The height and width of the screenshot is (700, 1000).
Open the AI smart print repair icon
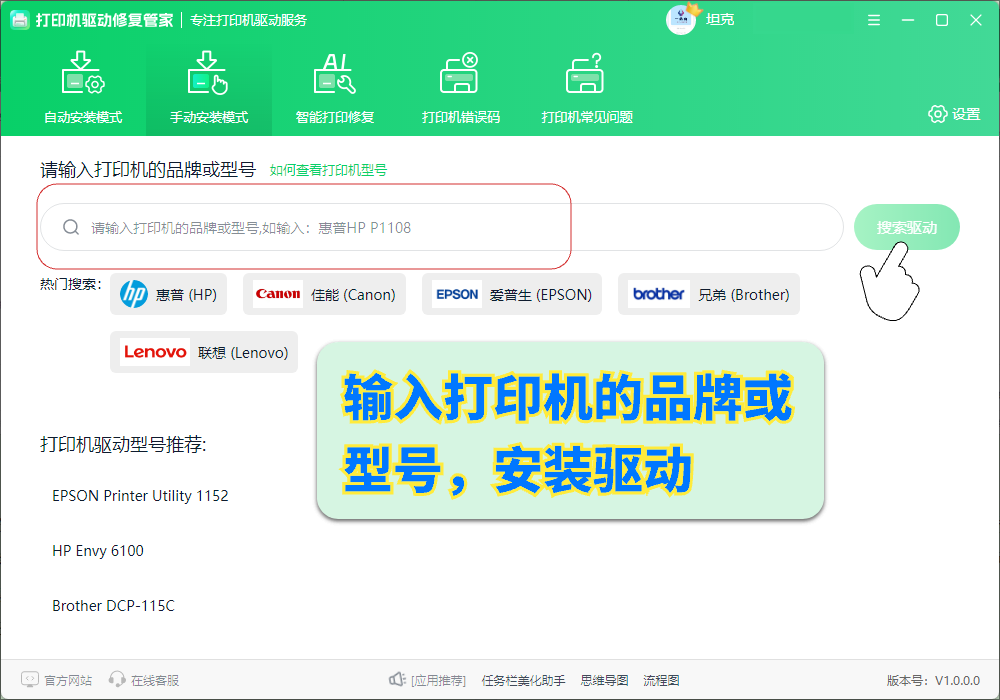[335, 73]
